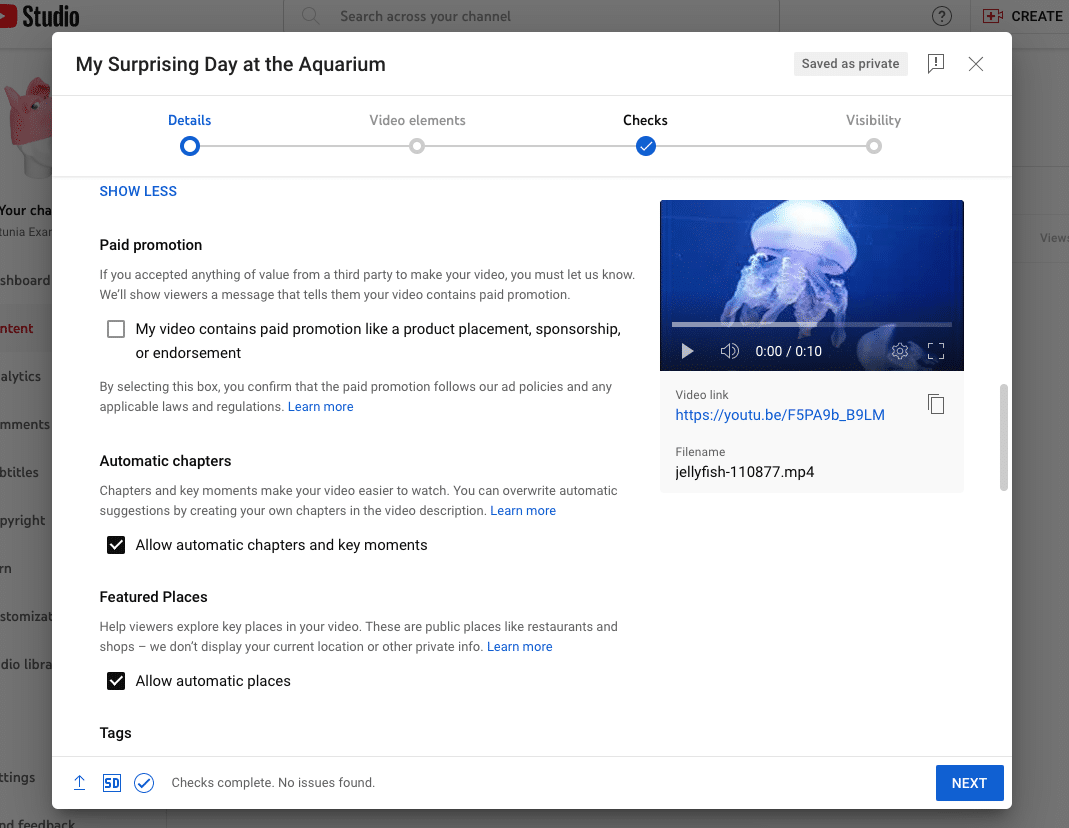Mute the video with the speaker icon
The image size is (1069, 828).
coord(730,351)
